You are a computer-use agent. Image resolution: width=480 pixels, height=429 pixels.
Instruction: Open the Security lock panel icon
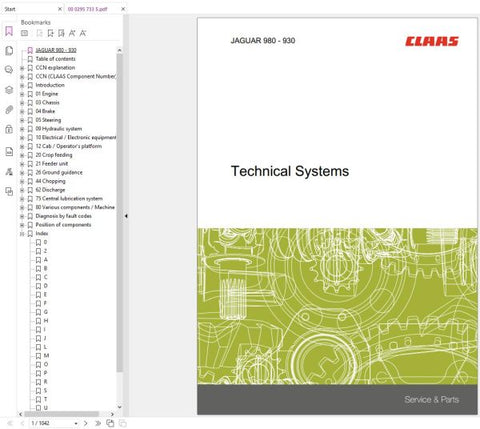point(9,129)
